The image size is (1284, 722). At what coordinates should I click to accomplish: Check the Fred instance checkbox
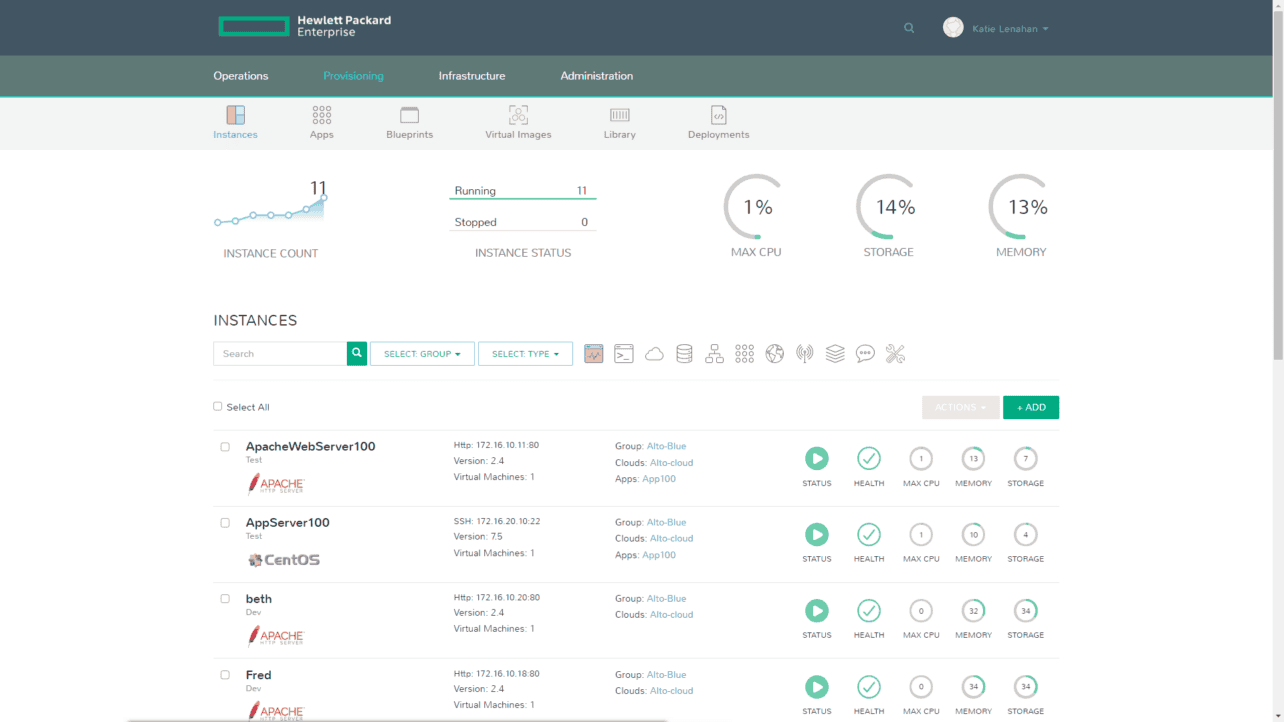click(x=225, y=675)
